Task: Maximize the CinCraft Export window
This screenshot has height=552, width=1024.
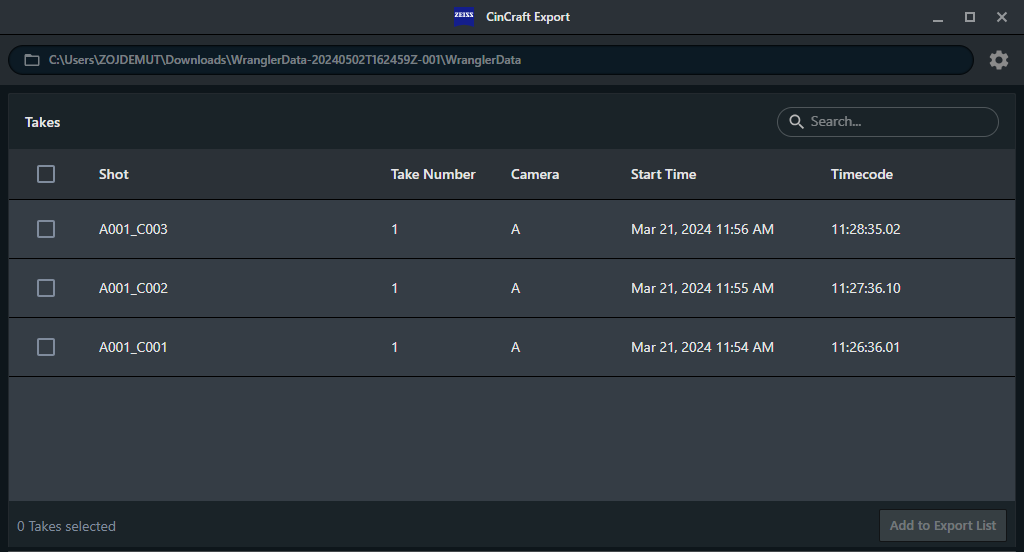Action: click(x=969, y=17)
